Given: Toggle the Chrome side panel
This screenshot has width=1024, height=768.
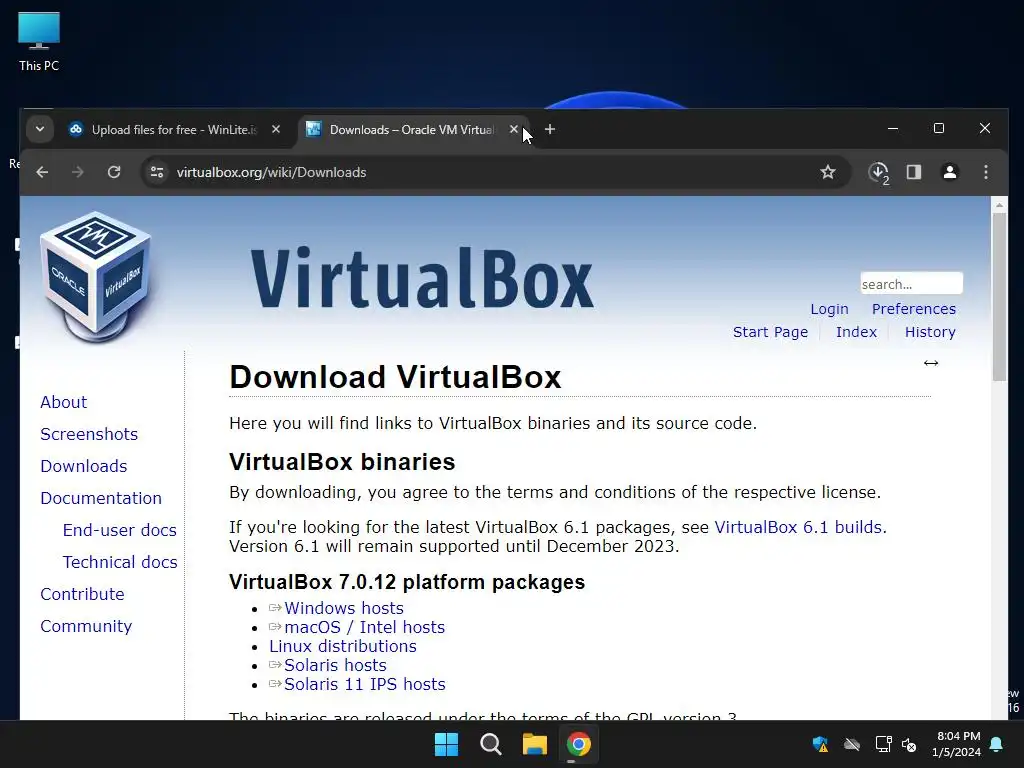Looking at the screenshot, I should (x=914, y=172).
